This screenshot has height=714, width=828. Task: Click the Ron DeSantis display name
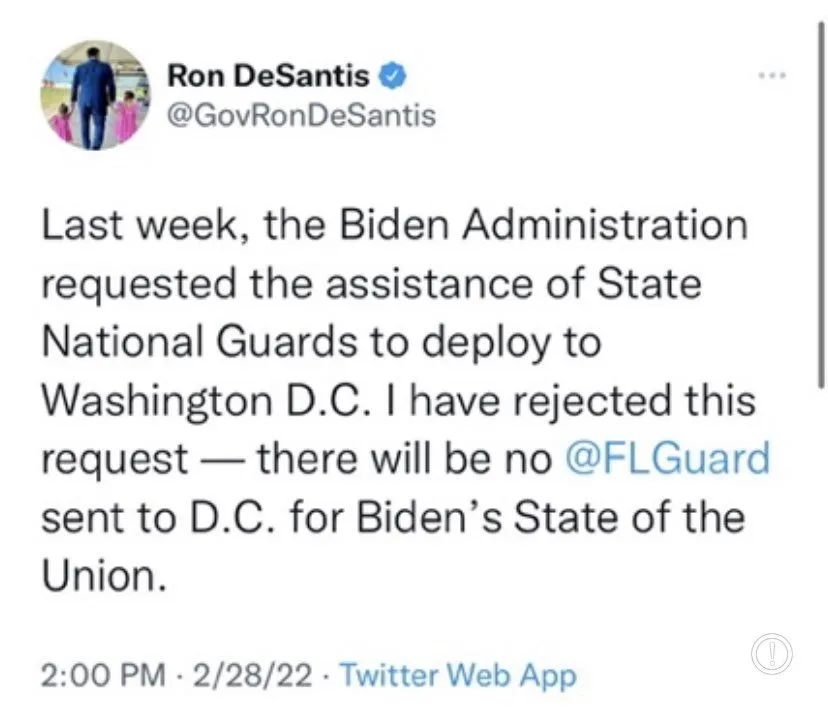[x=268, y=75]
